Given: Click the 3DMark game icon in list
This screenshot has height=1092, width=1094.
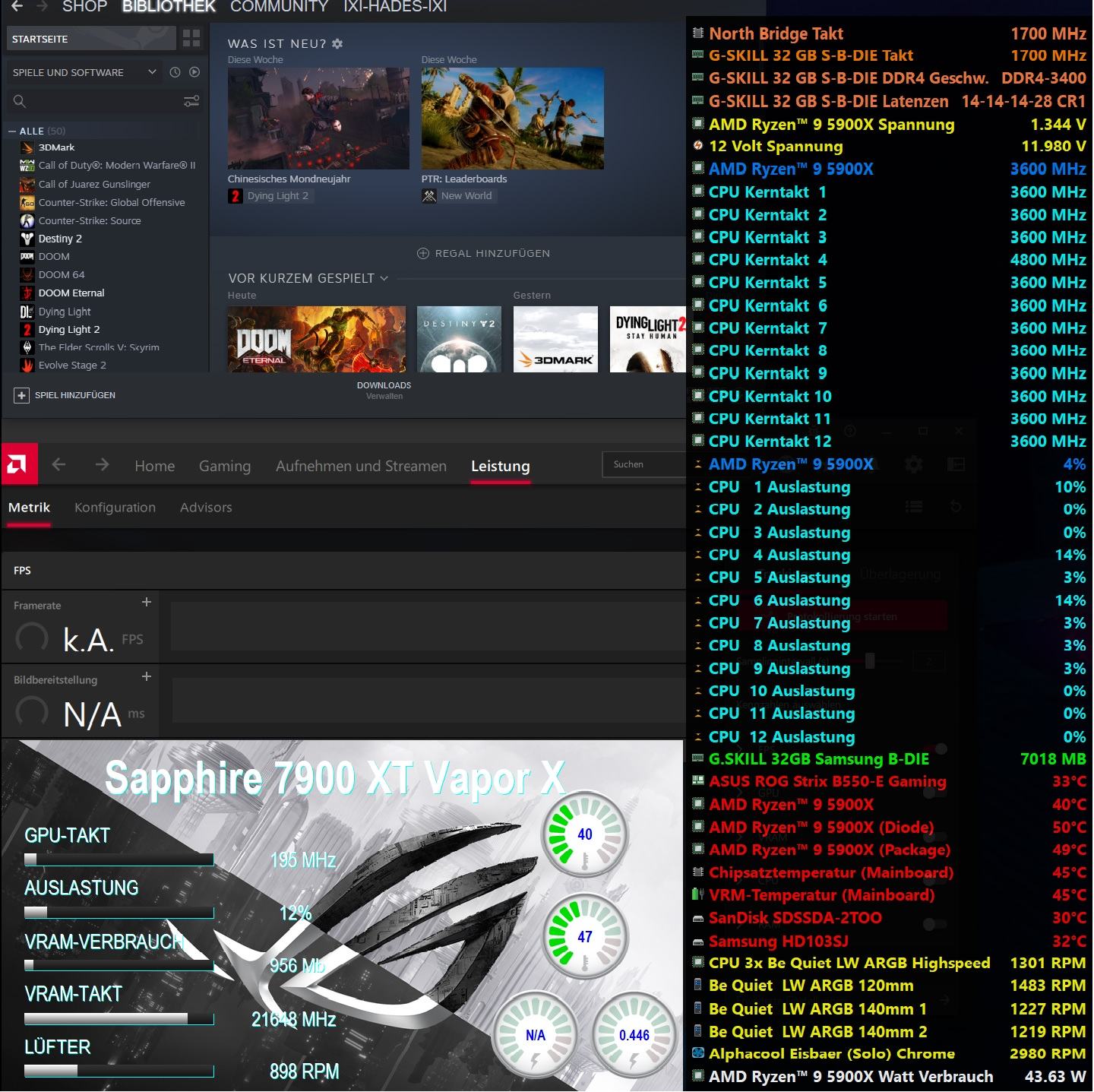Looking at the screenshot, I should click(27, 147).
